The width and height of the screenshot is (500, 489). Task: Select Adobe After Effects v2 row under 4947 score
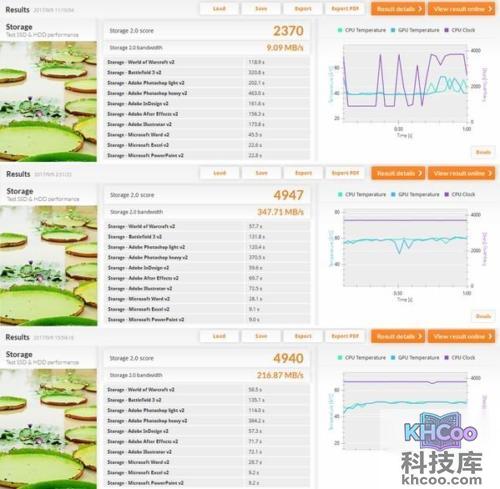point(207,278)
